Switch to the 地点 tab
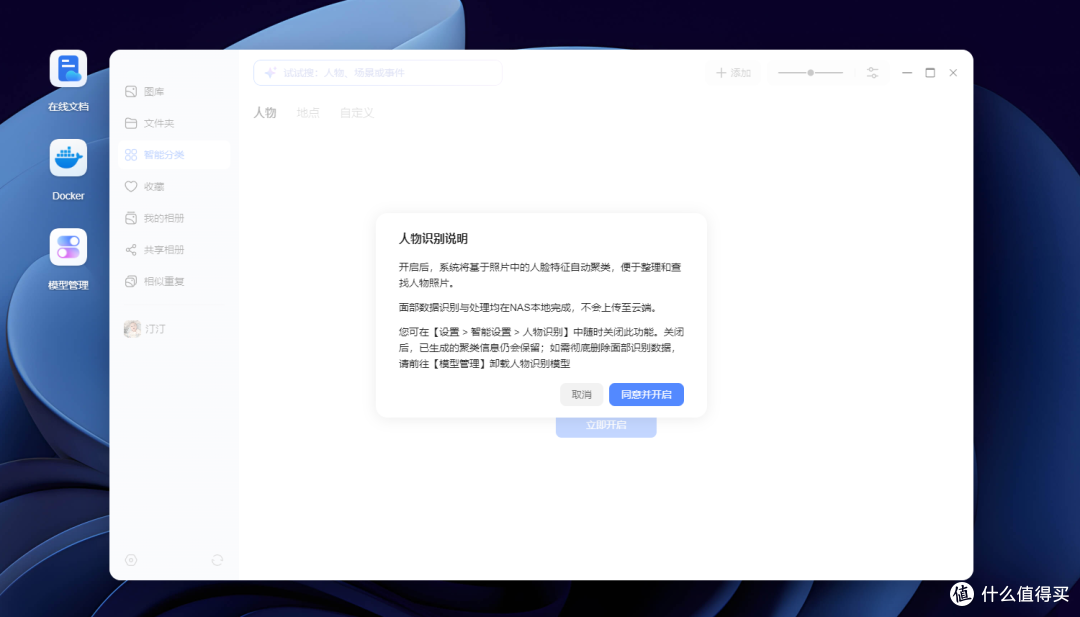 308,113
